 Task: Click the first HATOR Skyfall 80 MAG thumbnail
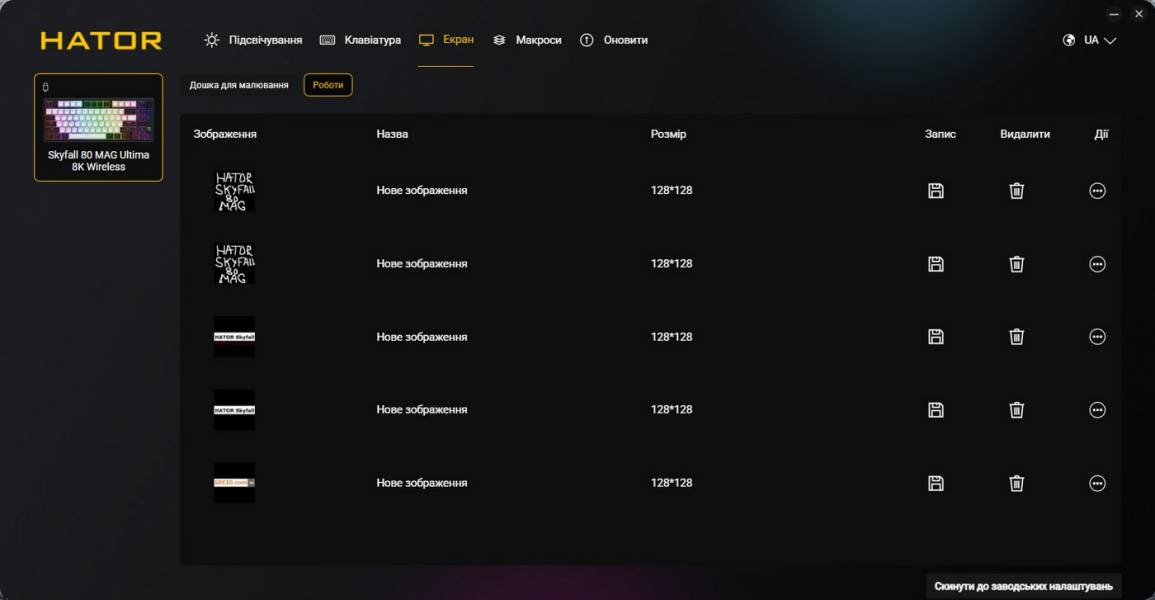(234, 191)
